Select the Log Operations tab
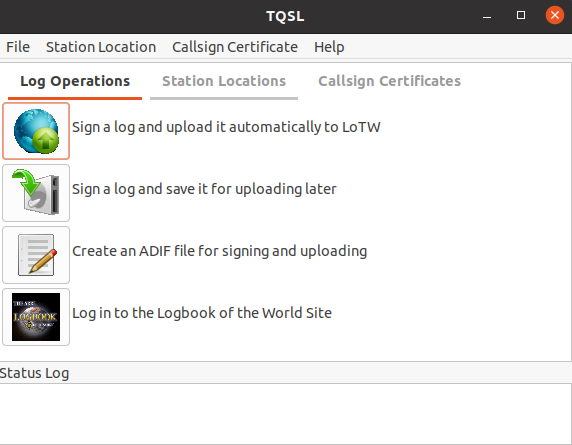This screenshot has height=445, width=572. point(75,81)
